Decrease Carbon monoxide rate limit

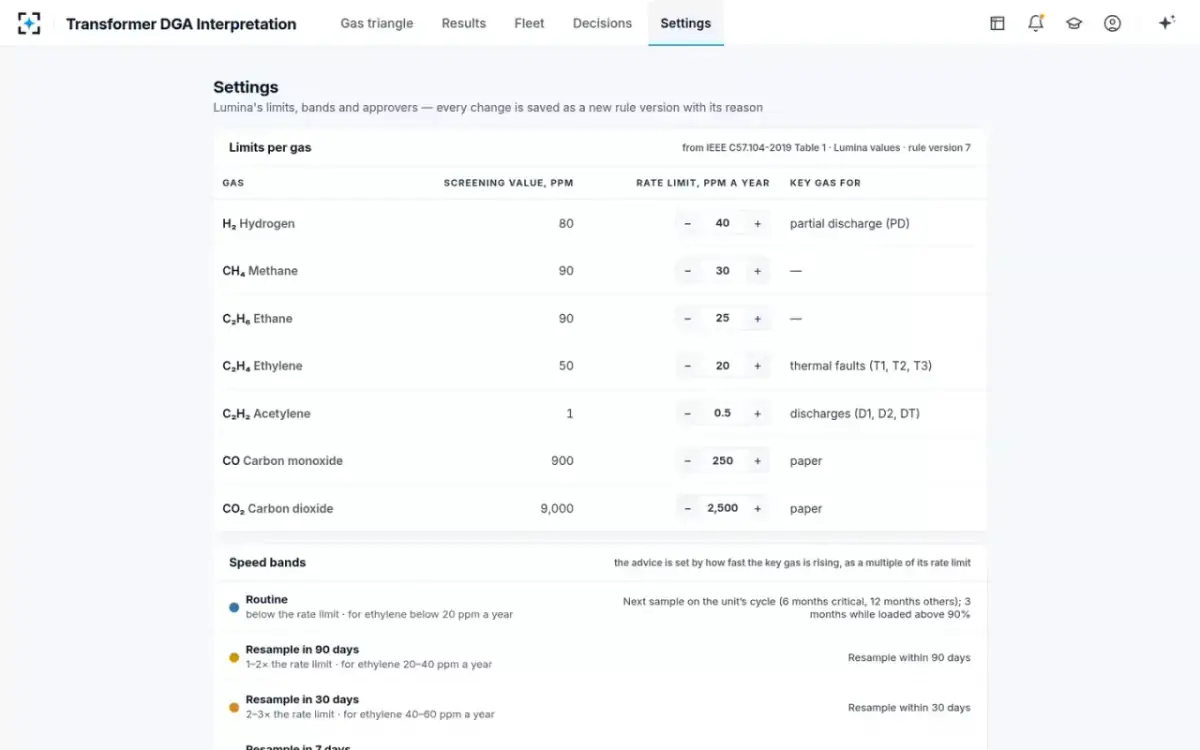pos(688,461)
